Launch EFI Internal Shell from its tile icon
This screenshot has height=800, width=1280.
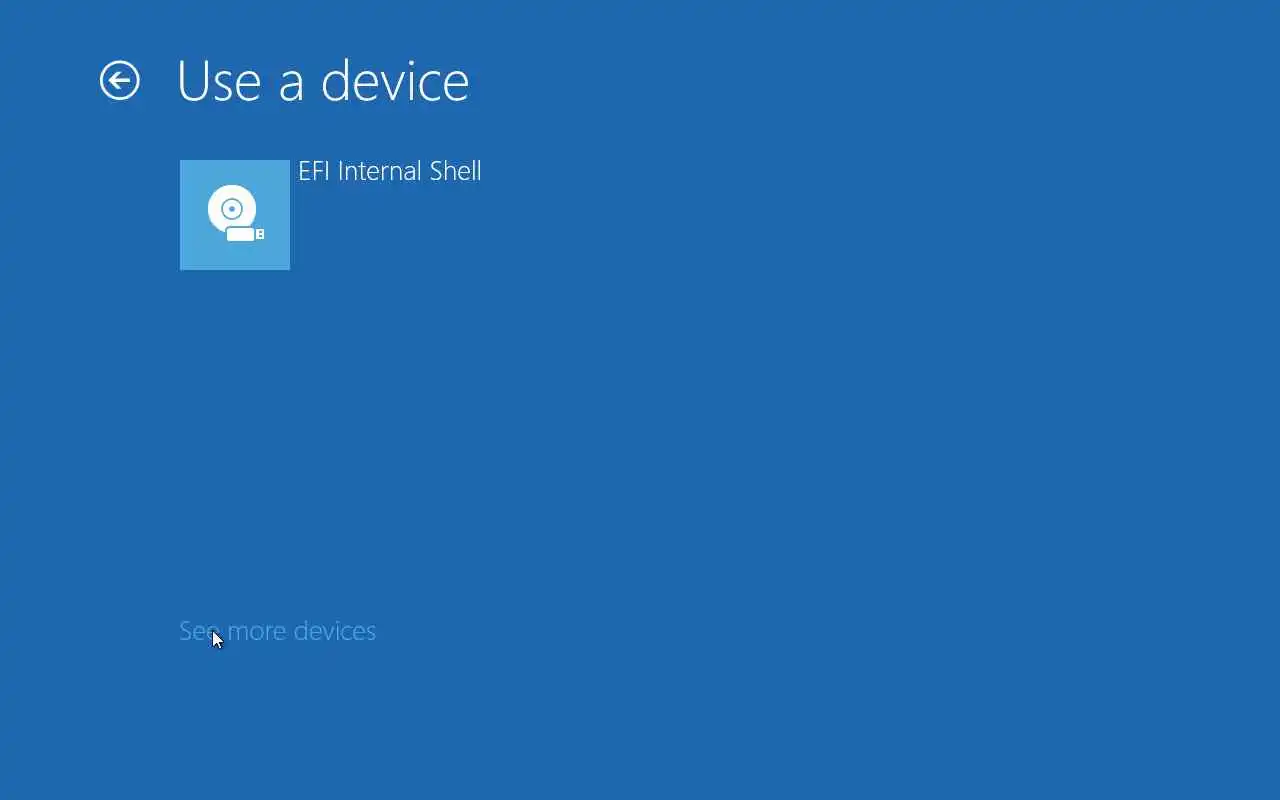[x=235, y=215]
